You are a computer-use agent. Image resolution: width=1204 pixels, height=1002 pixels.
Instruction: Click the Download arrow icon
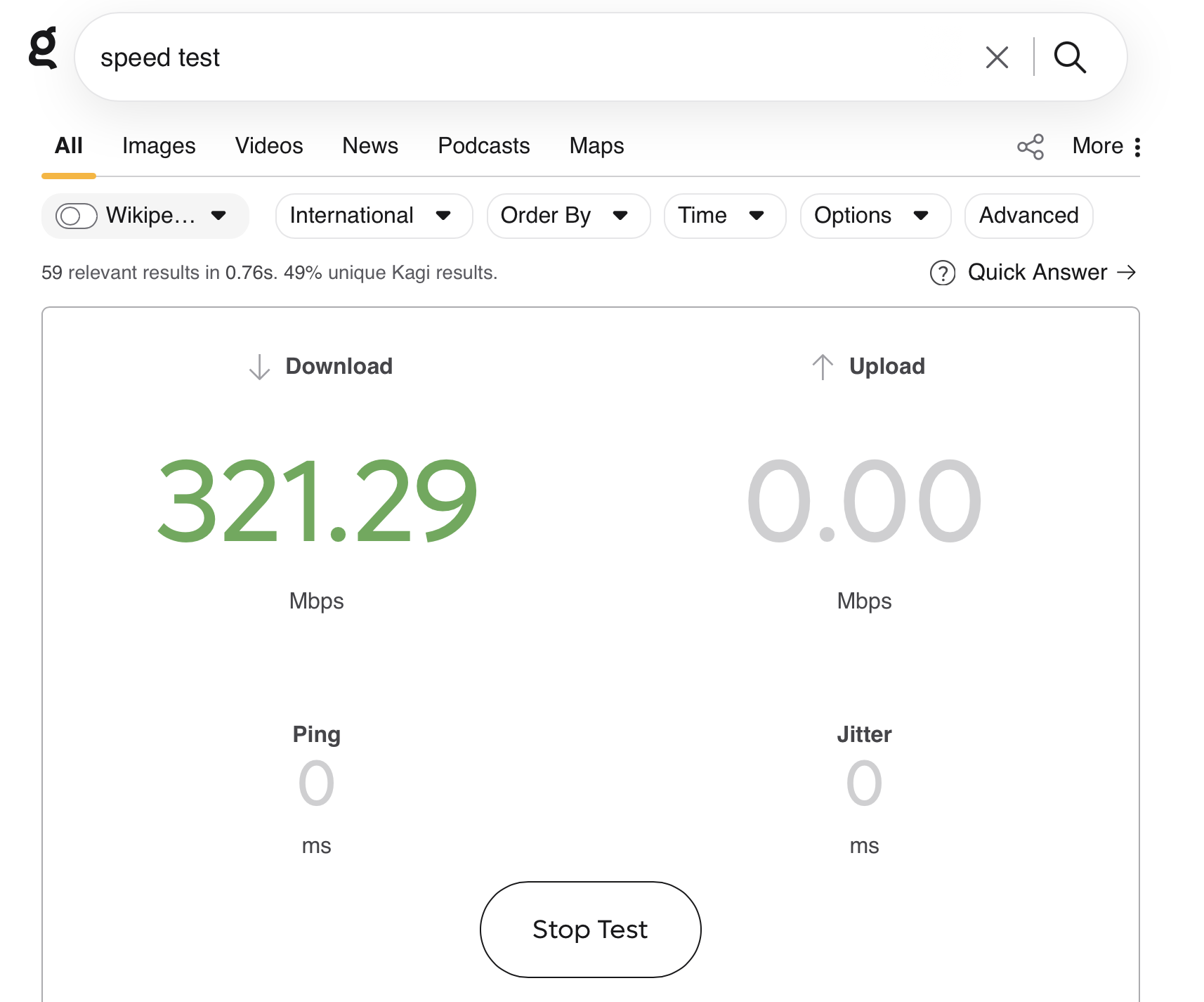[259, 367]
